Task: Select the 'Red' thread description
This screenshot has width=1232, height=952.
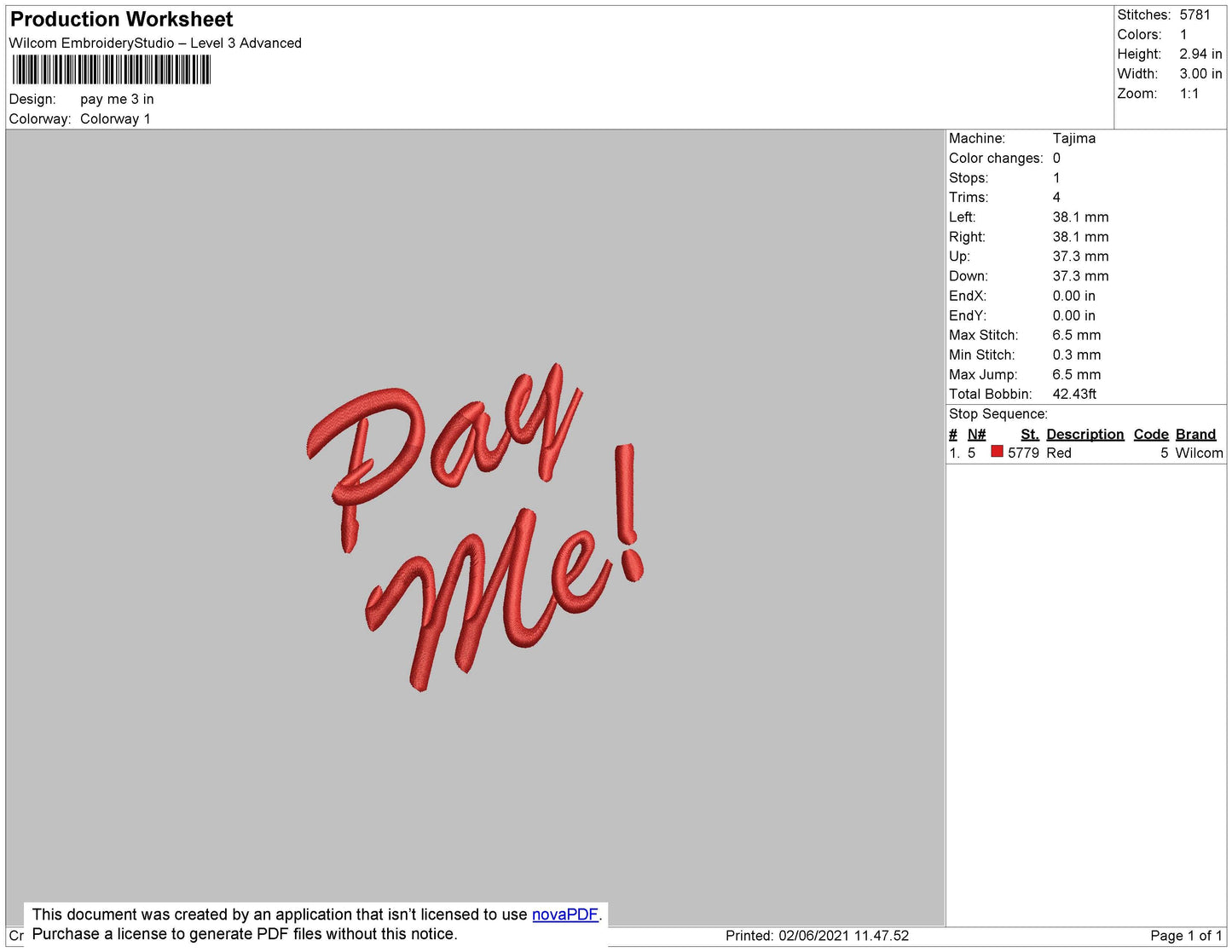Action: click(x=1059, y=453)
